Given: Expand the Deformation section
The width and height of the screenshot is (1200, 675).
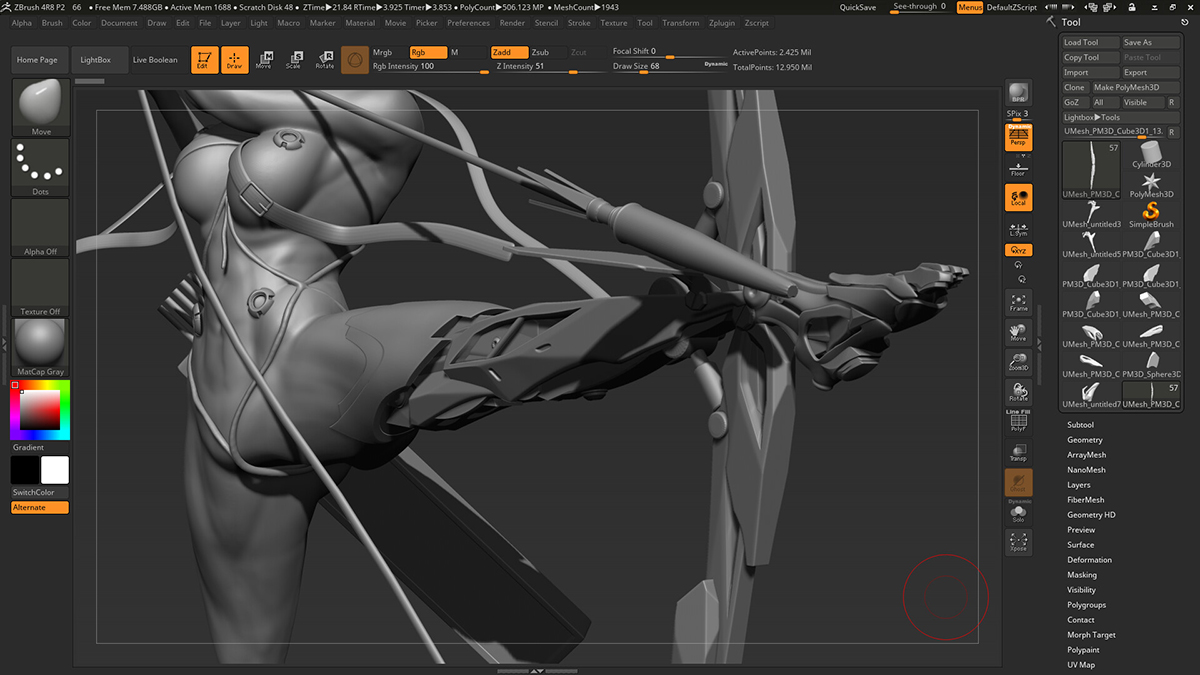Looking at the screenshot, I should tap(1088, 560).
